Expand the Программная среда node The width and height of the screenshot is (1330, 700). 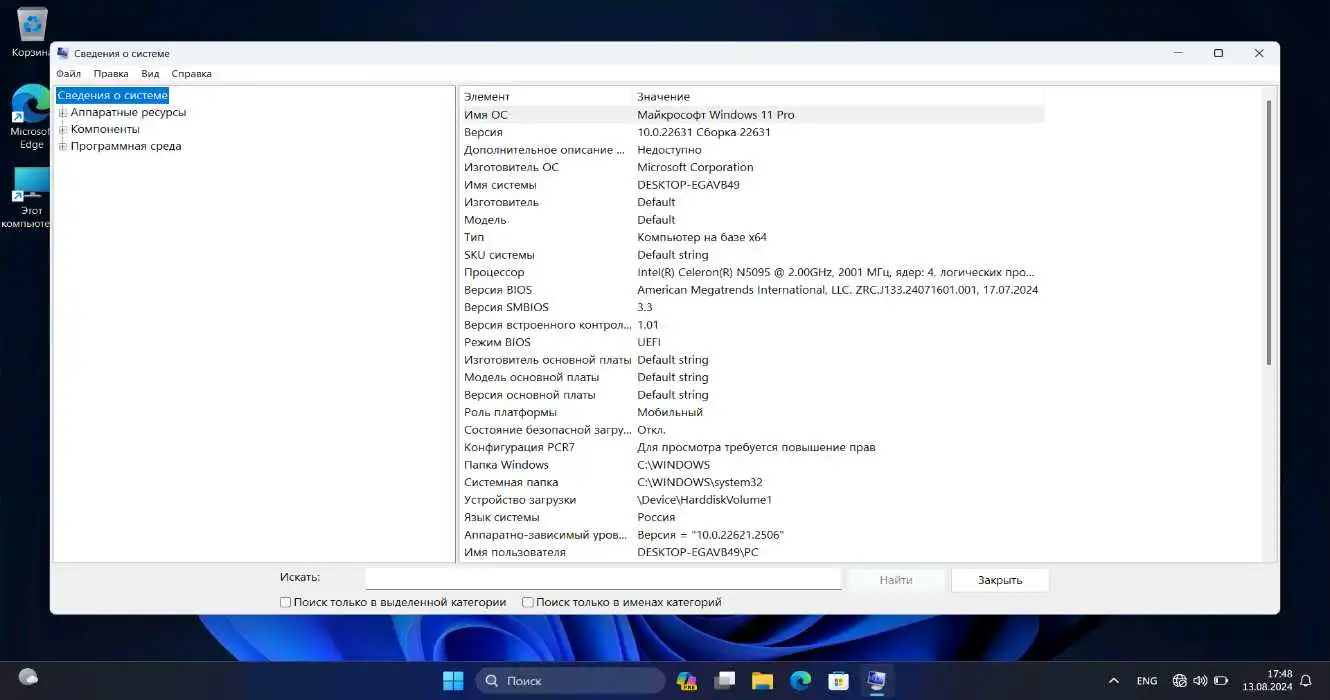pos(63,147)
